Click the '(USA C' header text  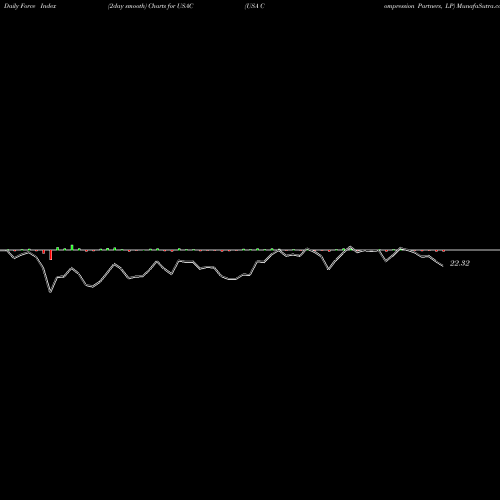[255, 6]
